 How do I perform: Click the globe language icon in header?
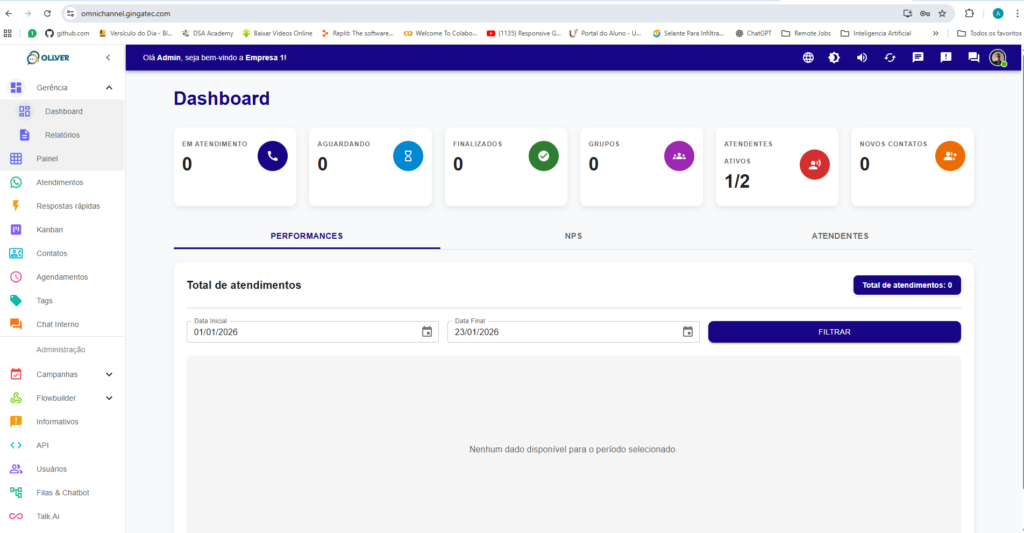(x=808, y=58)
